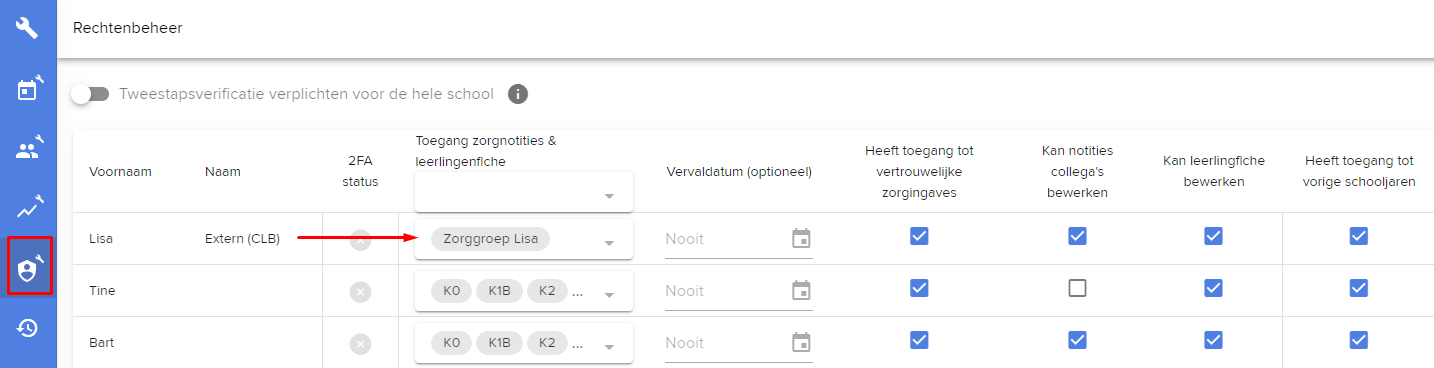Click the info icon beside Tweestapsverificatie
Image resolution: width=1434 pixels, height=368 pixels.
(517, 94)
